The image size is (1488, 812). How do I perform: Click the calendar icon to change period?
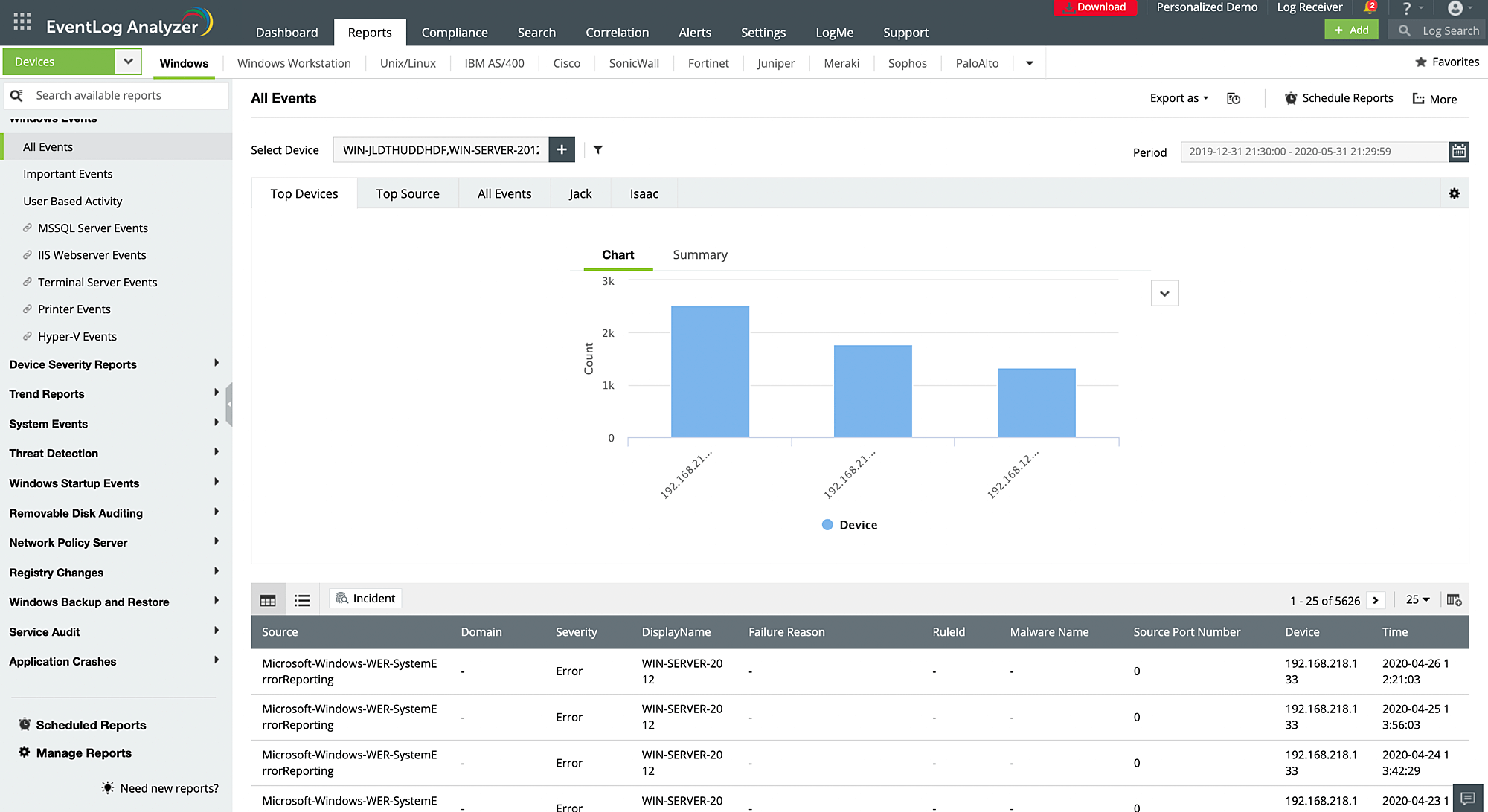1458,151
